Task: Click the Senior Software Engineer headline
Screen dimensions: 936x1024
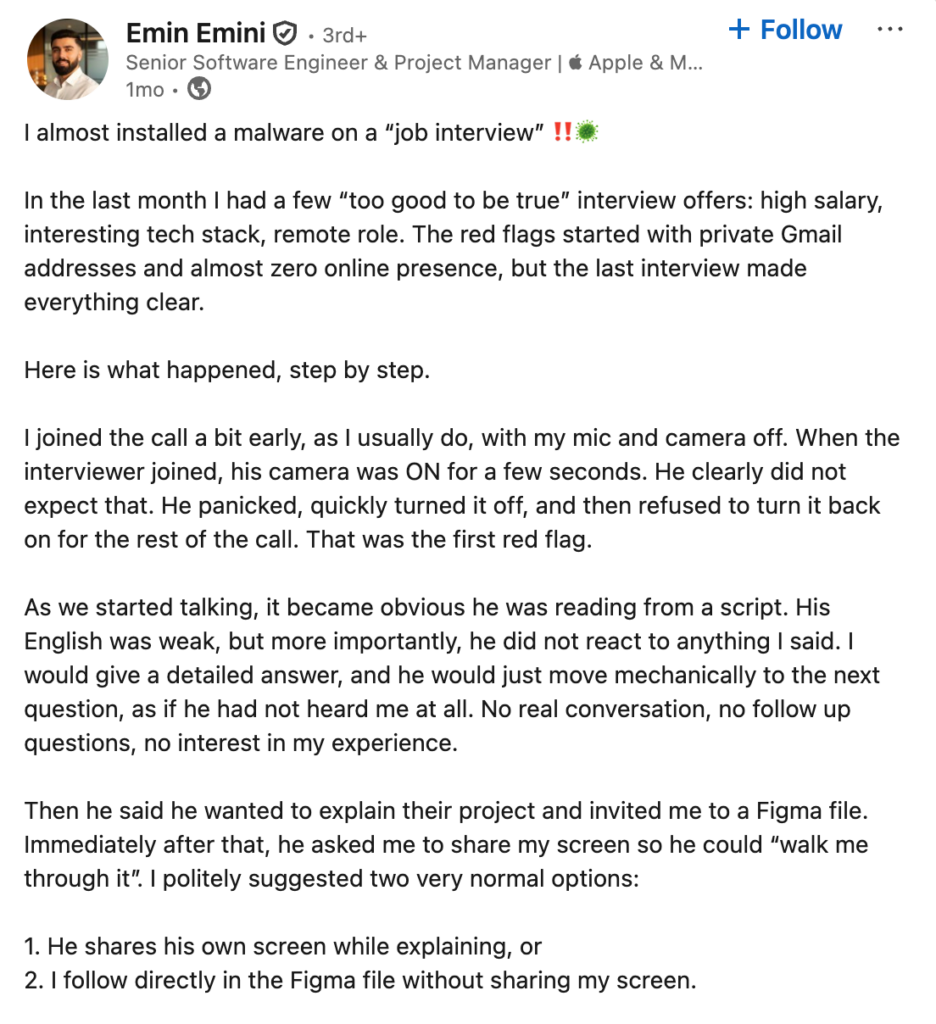Action: click(340, 63)
